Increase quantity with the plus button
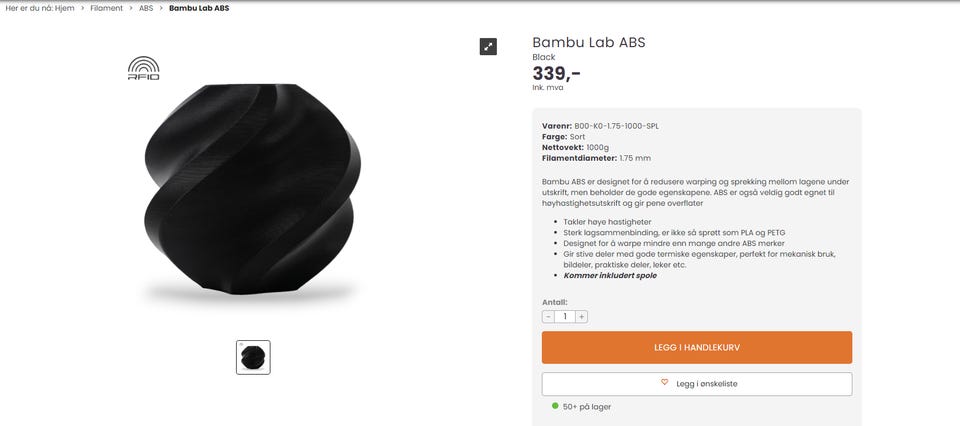The width and height of the screenshot is (960, 426). tap(581, 316)
